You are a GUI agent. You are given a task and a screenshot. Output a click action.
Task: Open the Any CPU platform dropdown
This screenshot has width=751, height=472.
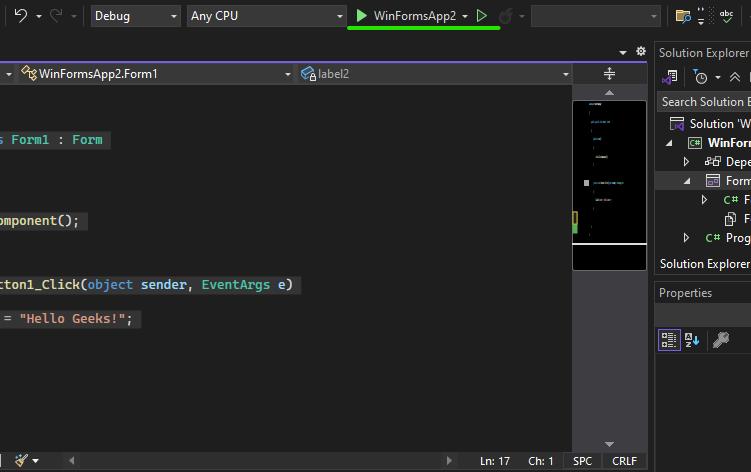[266, 16]
